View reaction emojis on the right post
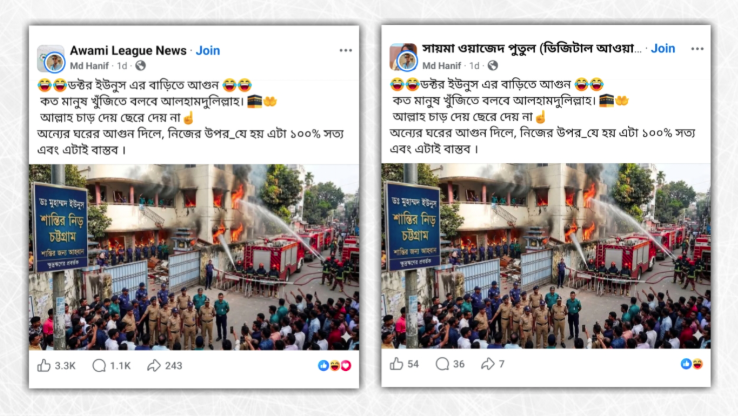This screenshot has width=738, height=416. point(692,364)
